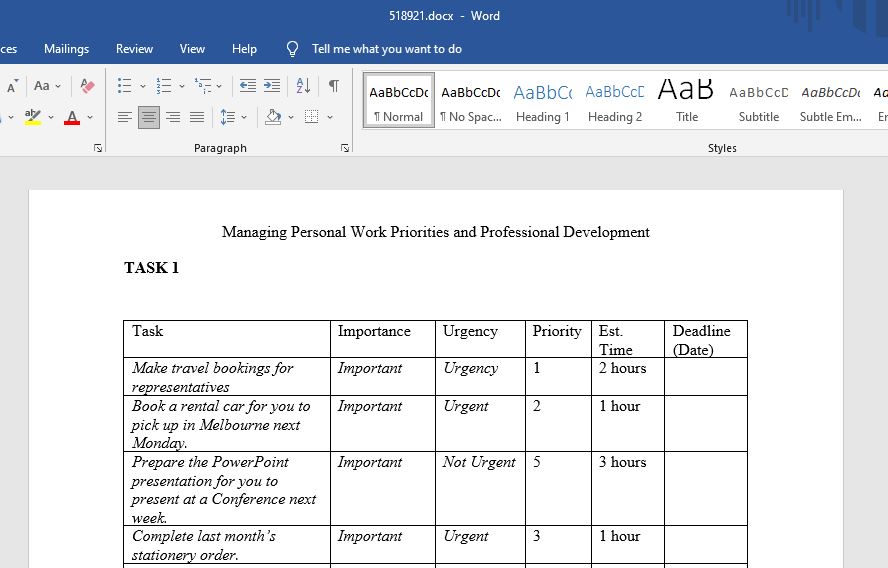Open the Borders dropdown arrow
The width and height of the screenshot is (888, 568).
[330, 117]
